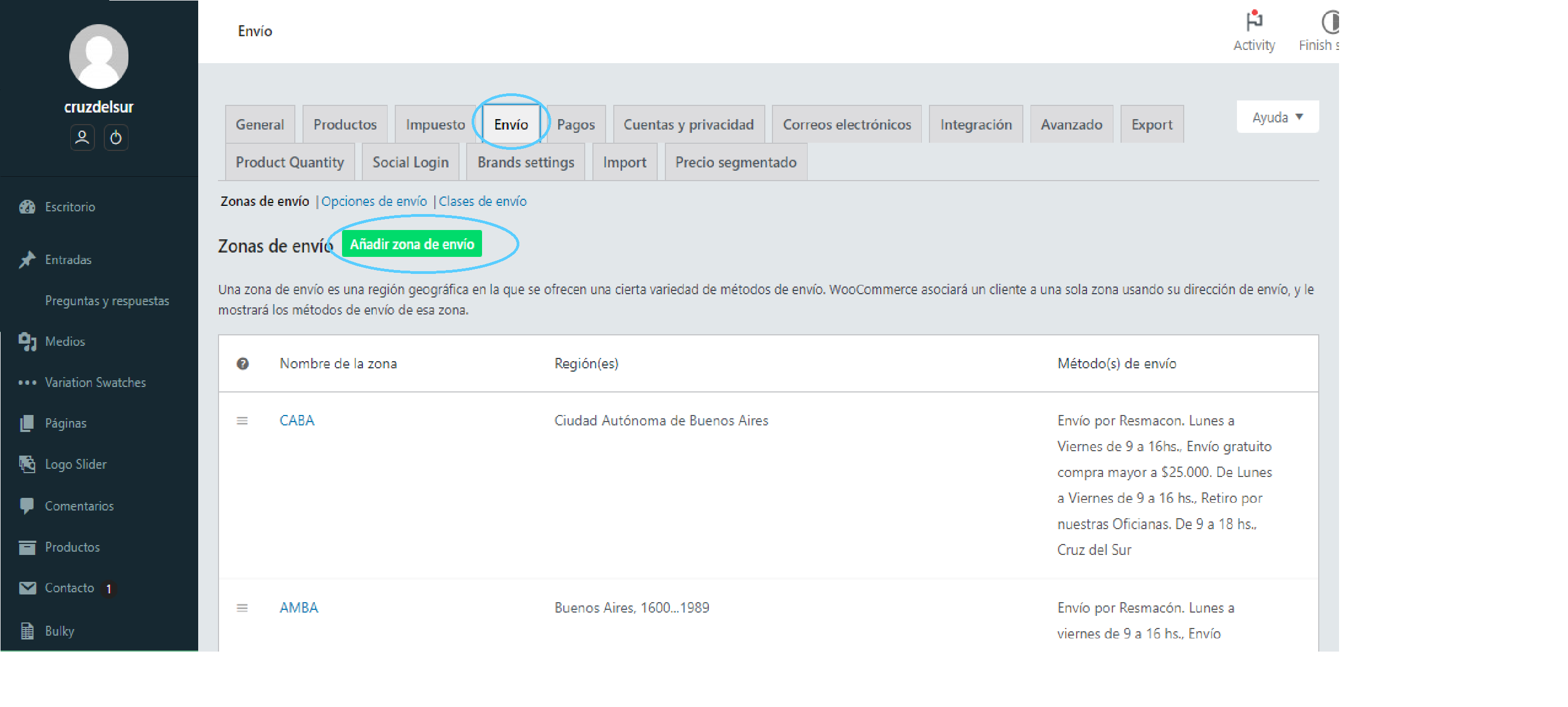Open Comentarios speech bubble icon
Screen dimensions: 1568x707
point(27,506)
